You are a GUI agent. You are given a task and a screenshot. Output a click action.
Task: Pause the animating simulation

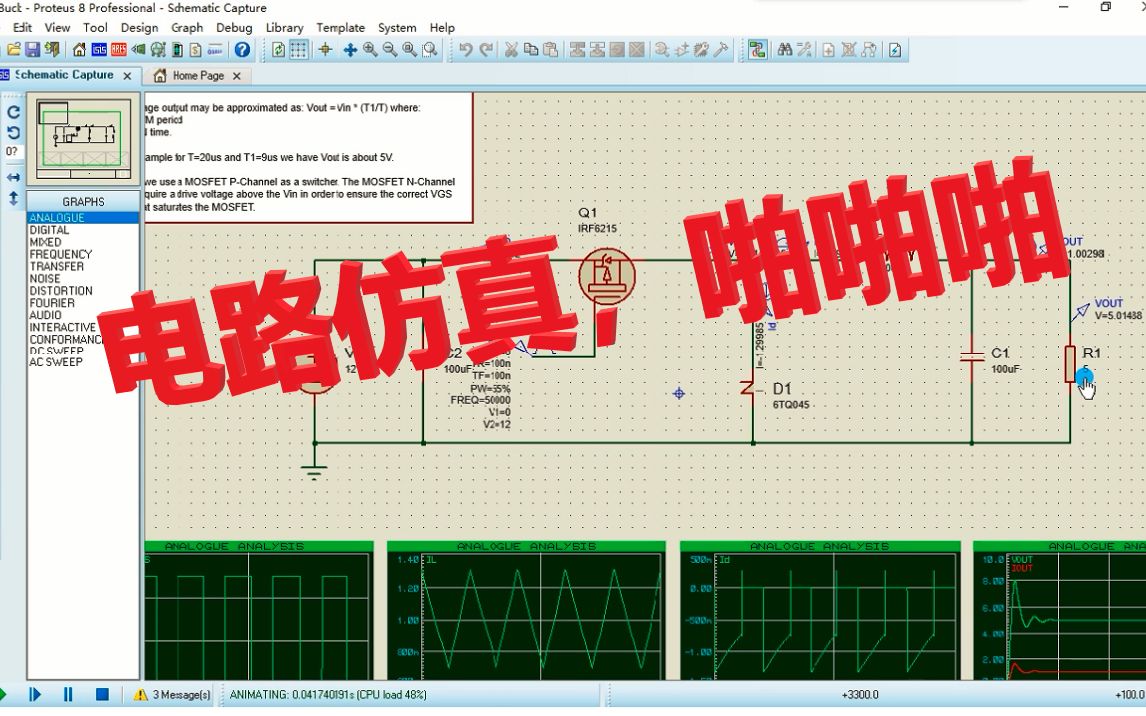[x=68, y=693]
